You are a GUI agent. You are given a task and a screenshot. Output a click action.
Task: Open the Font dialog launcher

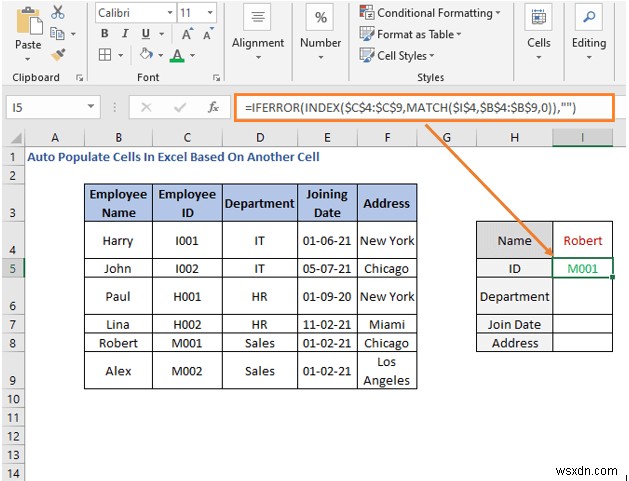[x=217, y=78]
